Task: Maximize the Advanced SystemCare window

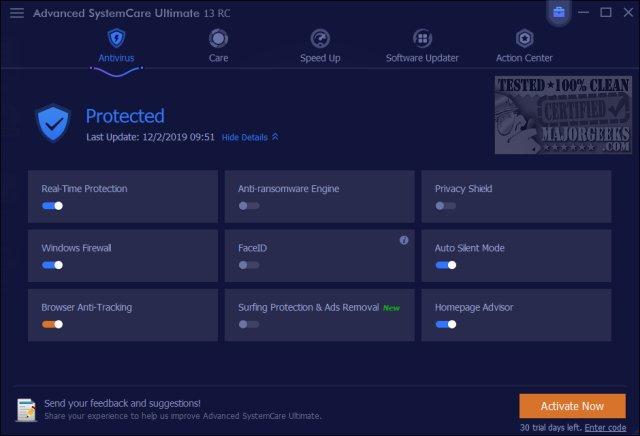Action: click(606, 12)
